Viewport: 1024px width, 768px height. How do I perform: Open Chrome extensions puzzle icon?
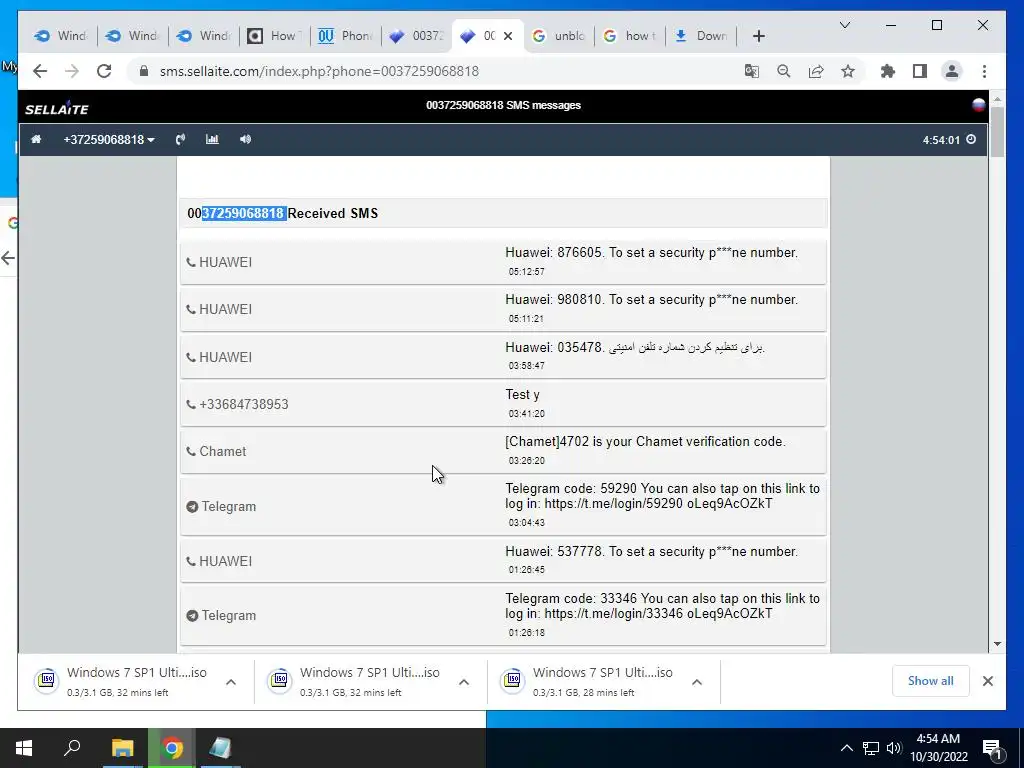point(888,71)
